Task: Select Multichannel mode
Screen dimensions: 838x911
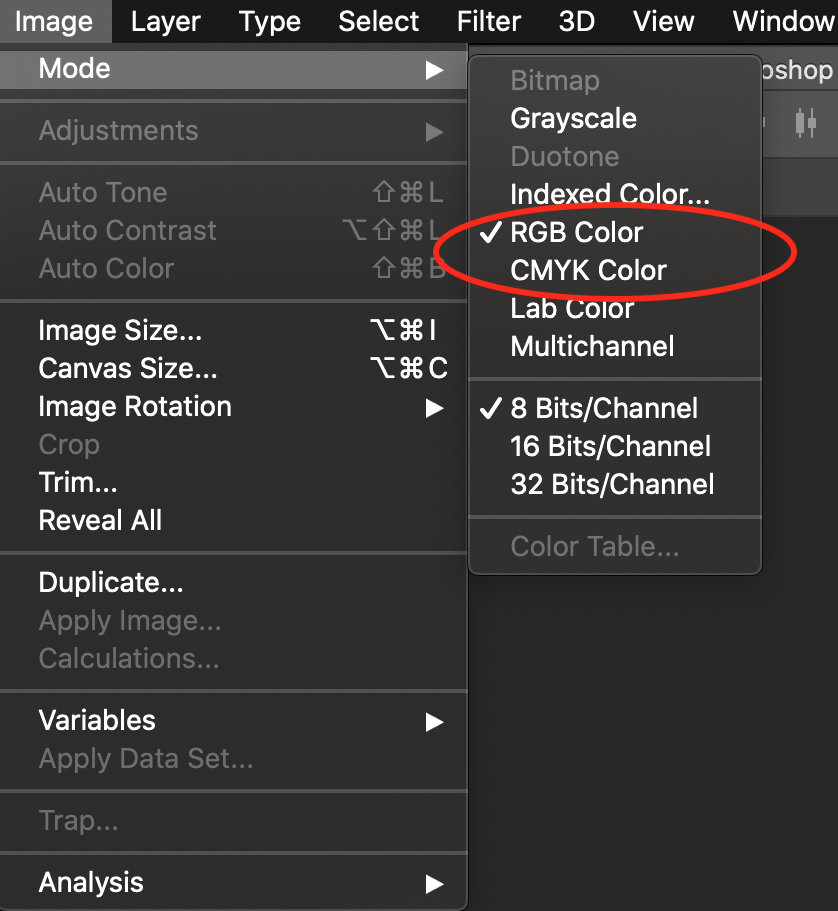Action: pyautogui.click(x=592, y=346)
